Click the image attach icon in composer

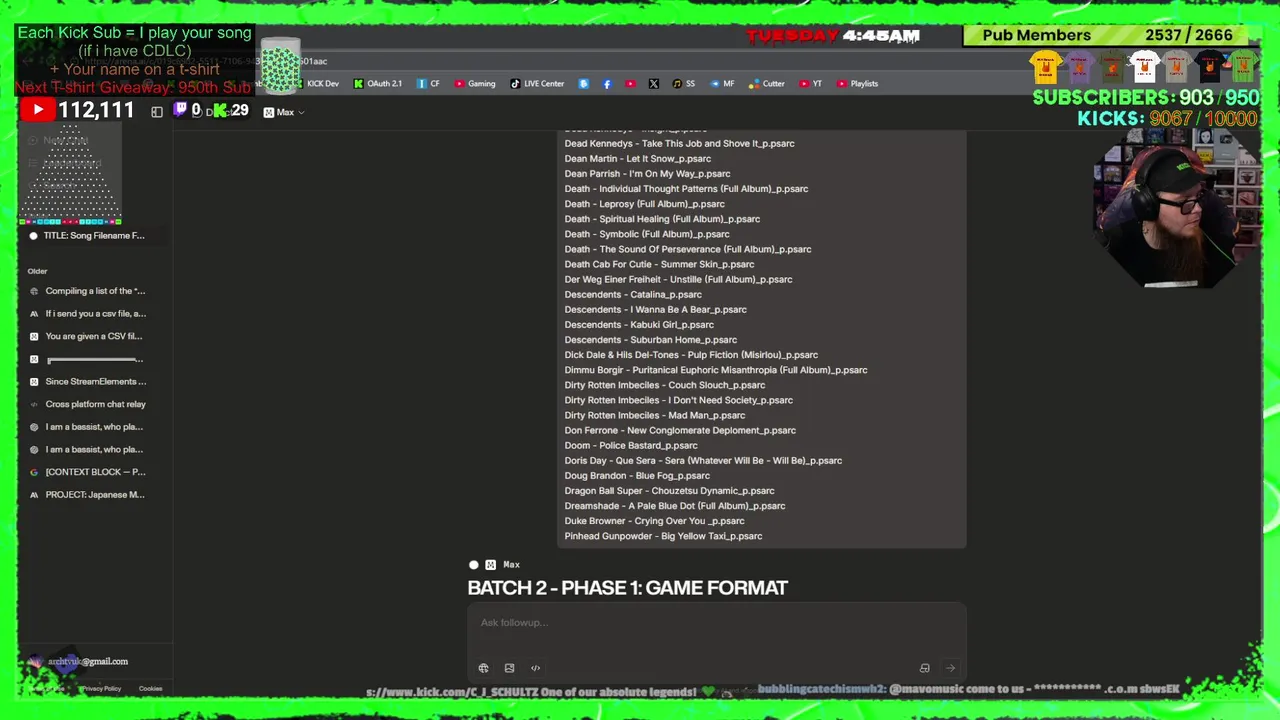(509, 668)
